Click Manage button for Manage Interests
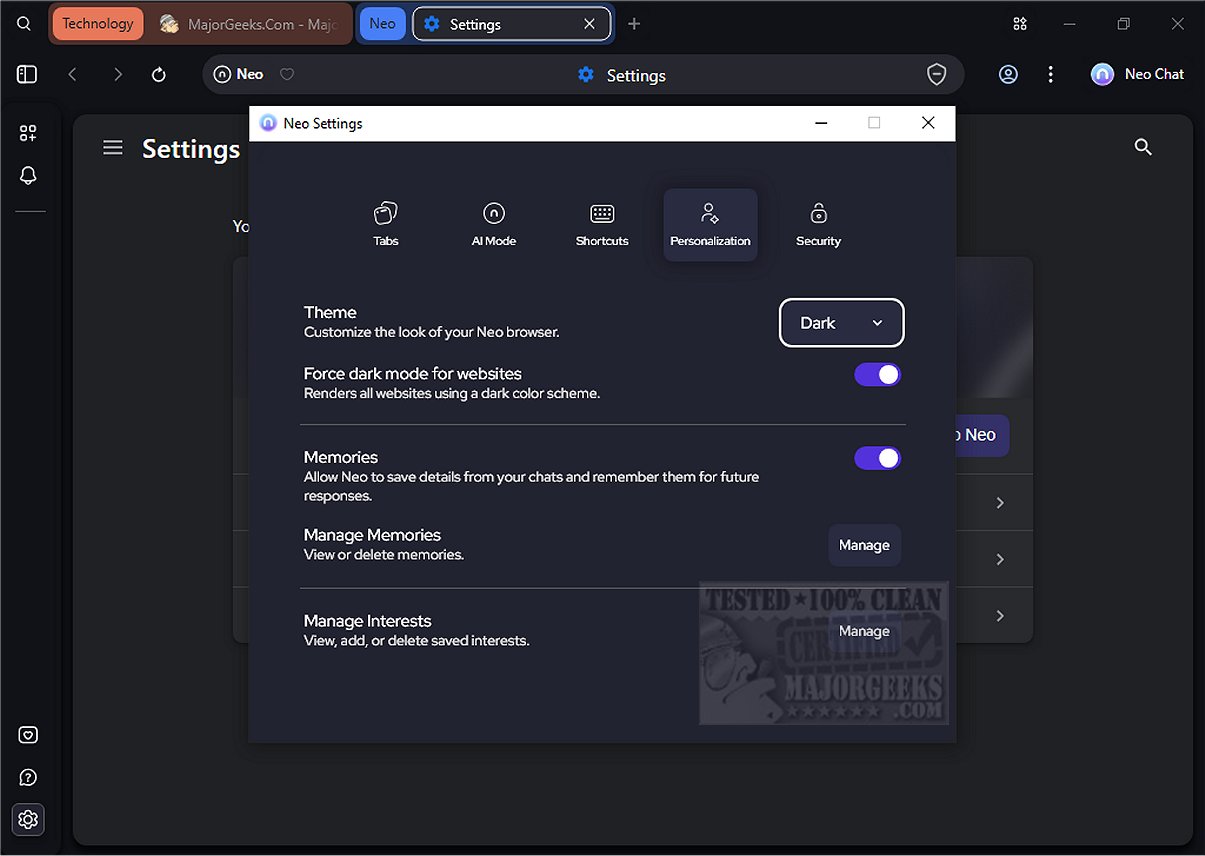The image size is (1205, 856). [864, 631]
